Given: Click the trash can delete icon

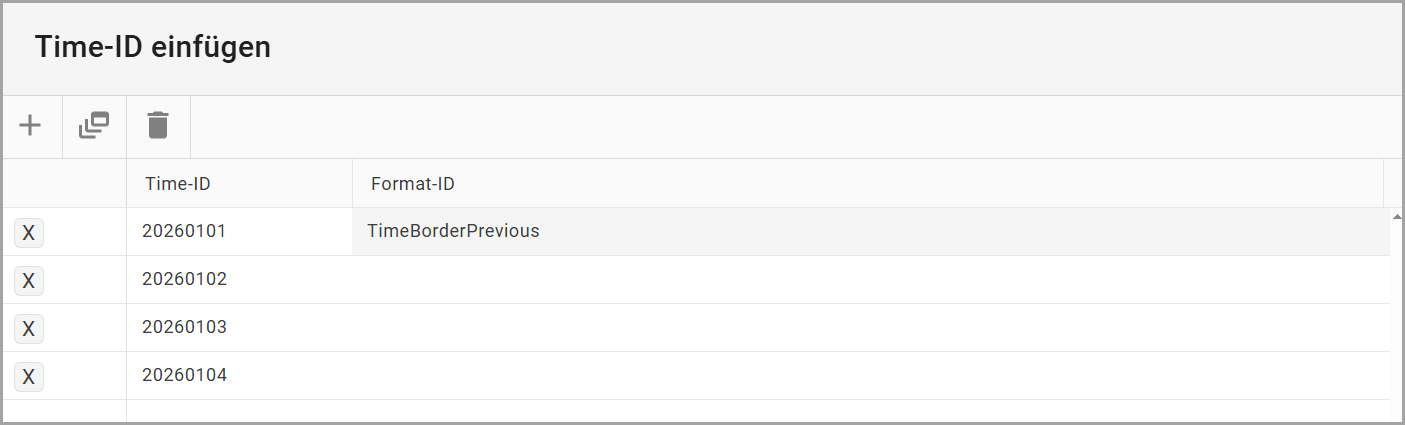Looking at the screenshot, I should pos(158,126).
